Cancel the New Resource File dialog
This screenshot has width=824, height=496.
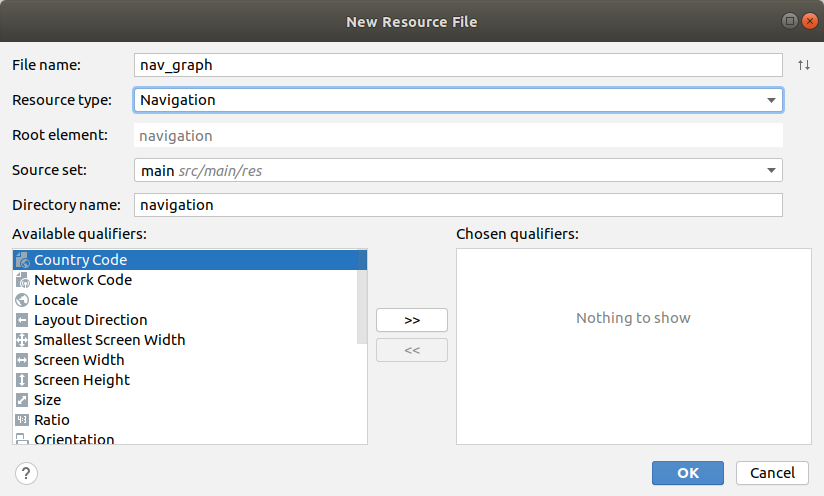(772, 473)
